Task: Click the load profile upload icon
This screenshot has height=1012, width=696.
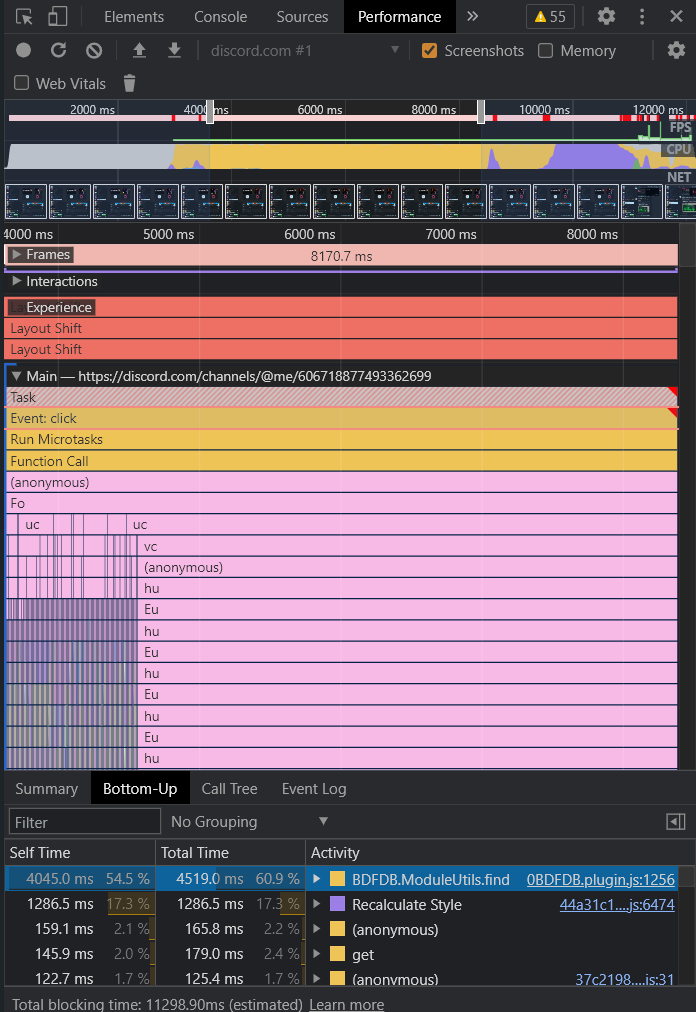Action: (139, 50)
